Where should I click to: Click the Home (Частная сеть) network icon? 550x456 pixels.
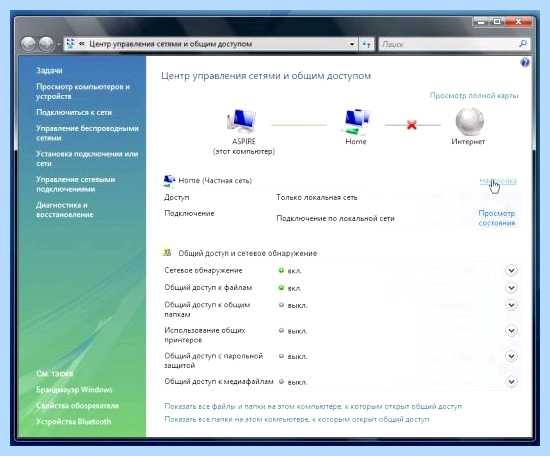click(169, 180)
